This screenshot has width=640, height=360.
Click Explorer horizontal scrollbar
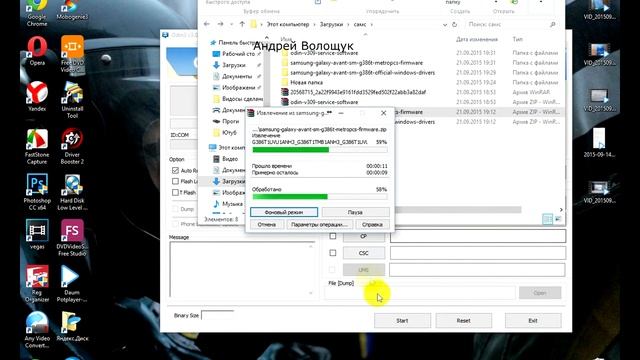pyautogui.click(x=459, y=210)
